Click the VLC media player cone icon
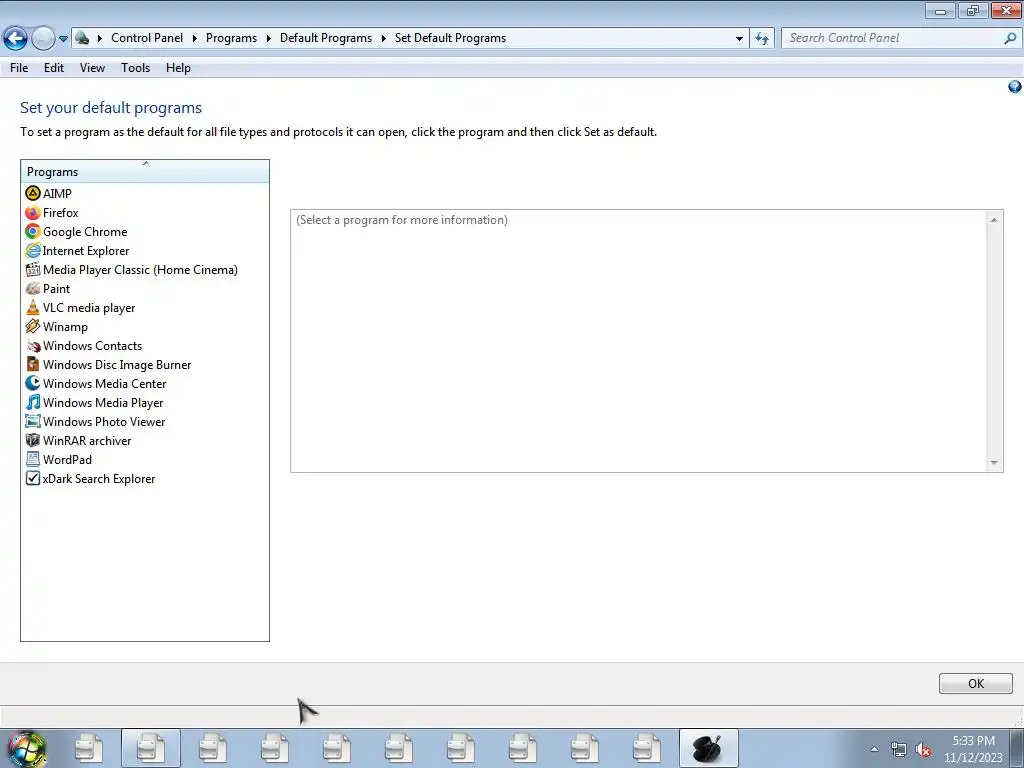 [33, 307]
